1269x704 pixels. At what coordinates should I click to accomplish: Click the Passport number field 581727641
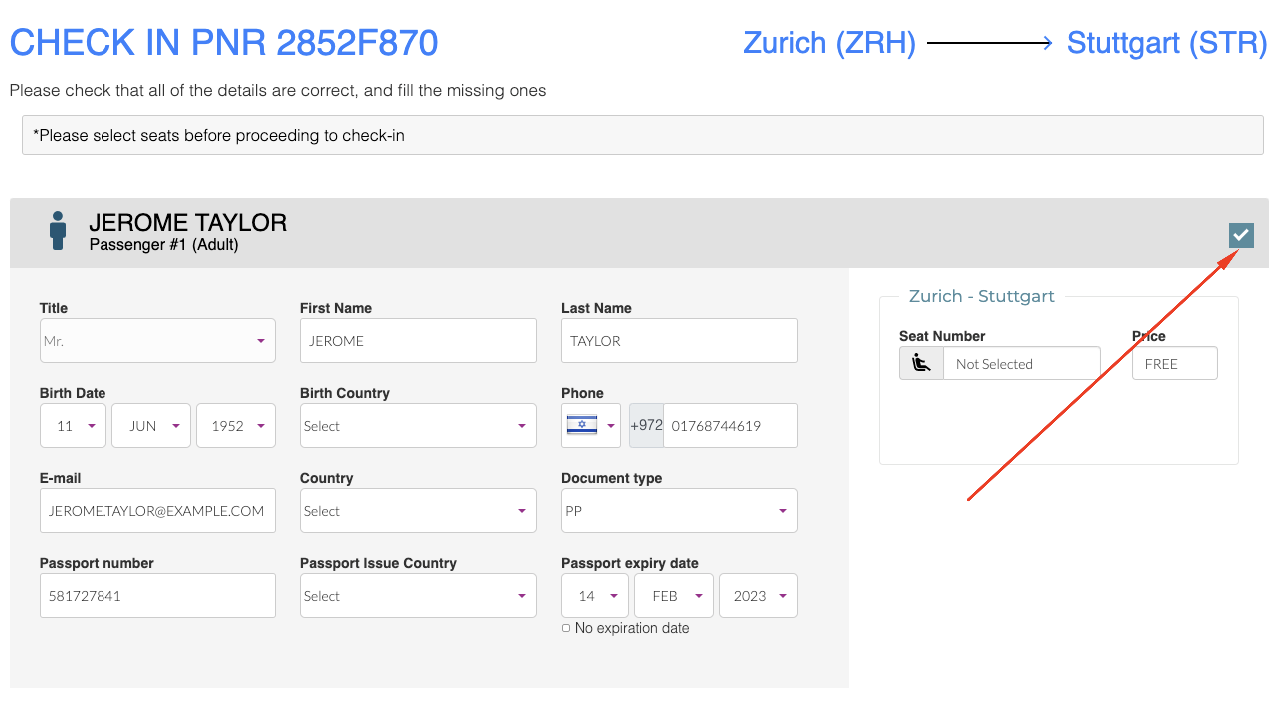(x=158, y=596)
